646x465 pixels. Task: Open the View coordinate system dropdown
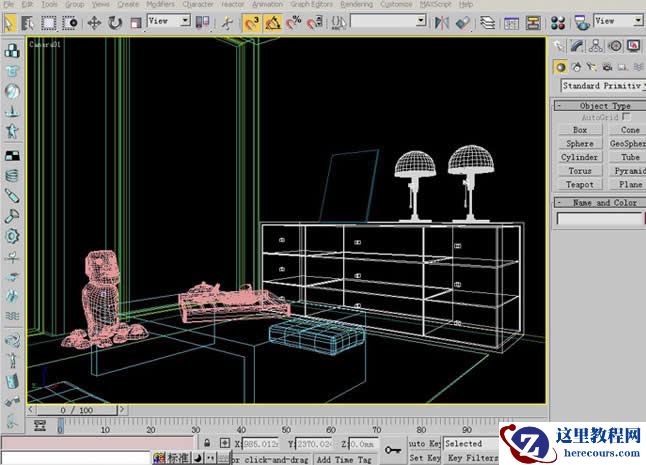[x=168, y=20]
